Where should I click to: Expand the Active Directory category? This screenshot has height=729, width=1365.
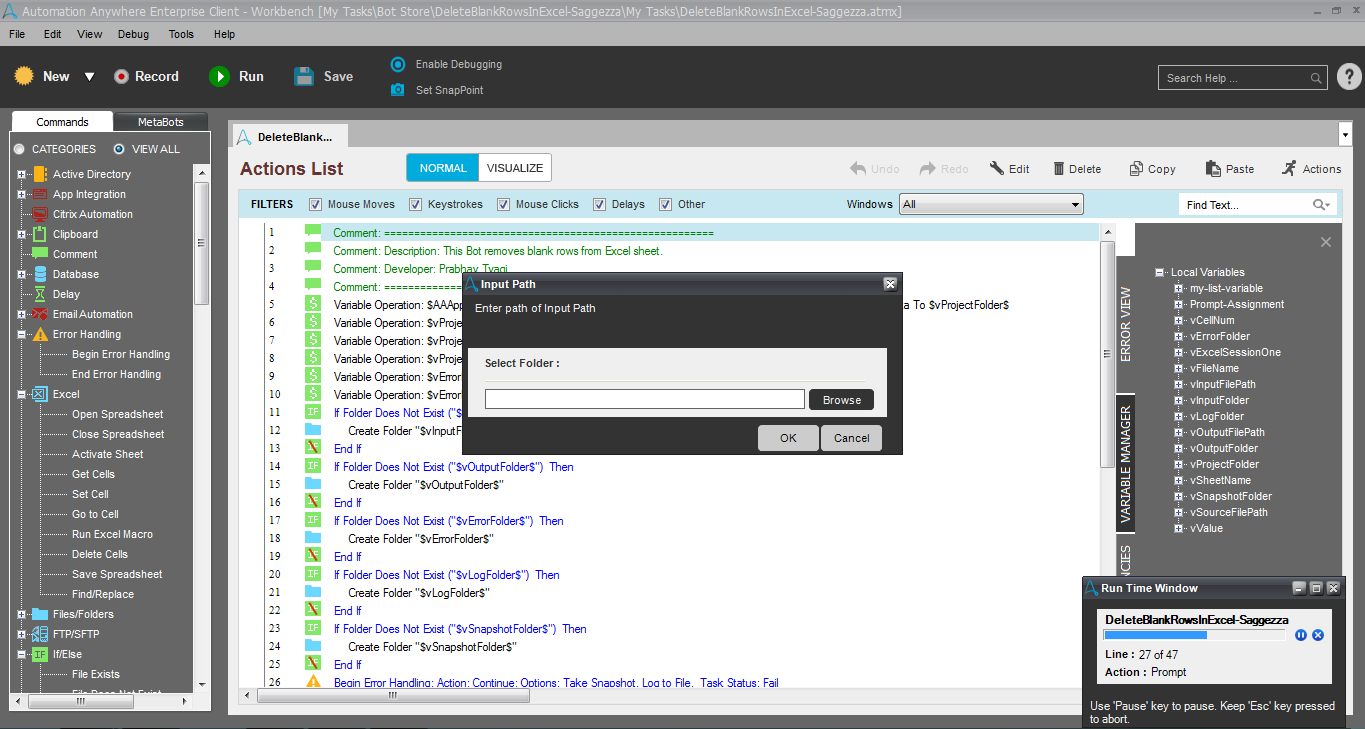point(21,174)
